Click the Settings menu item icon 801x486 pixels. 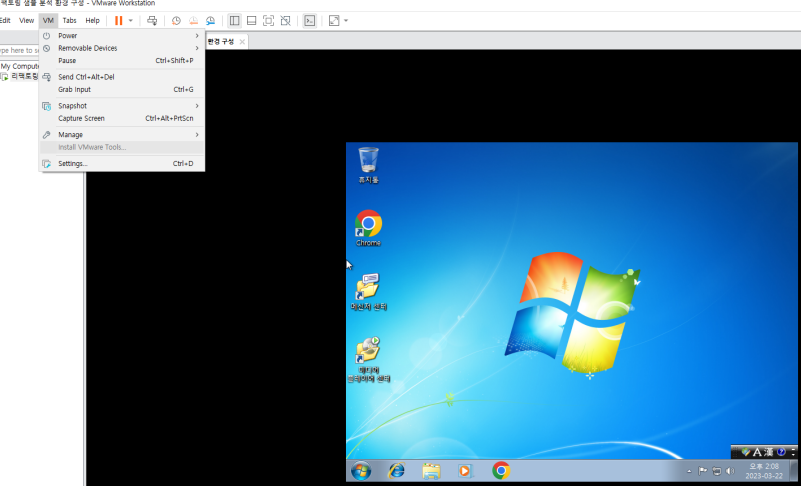click(x=46, y=164)
